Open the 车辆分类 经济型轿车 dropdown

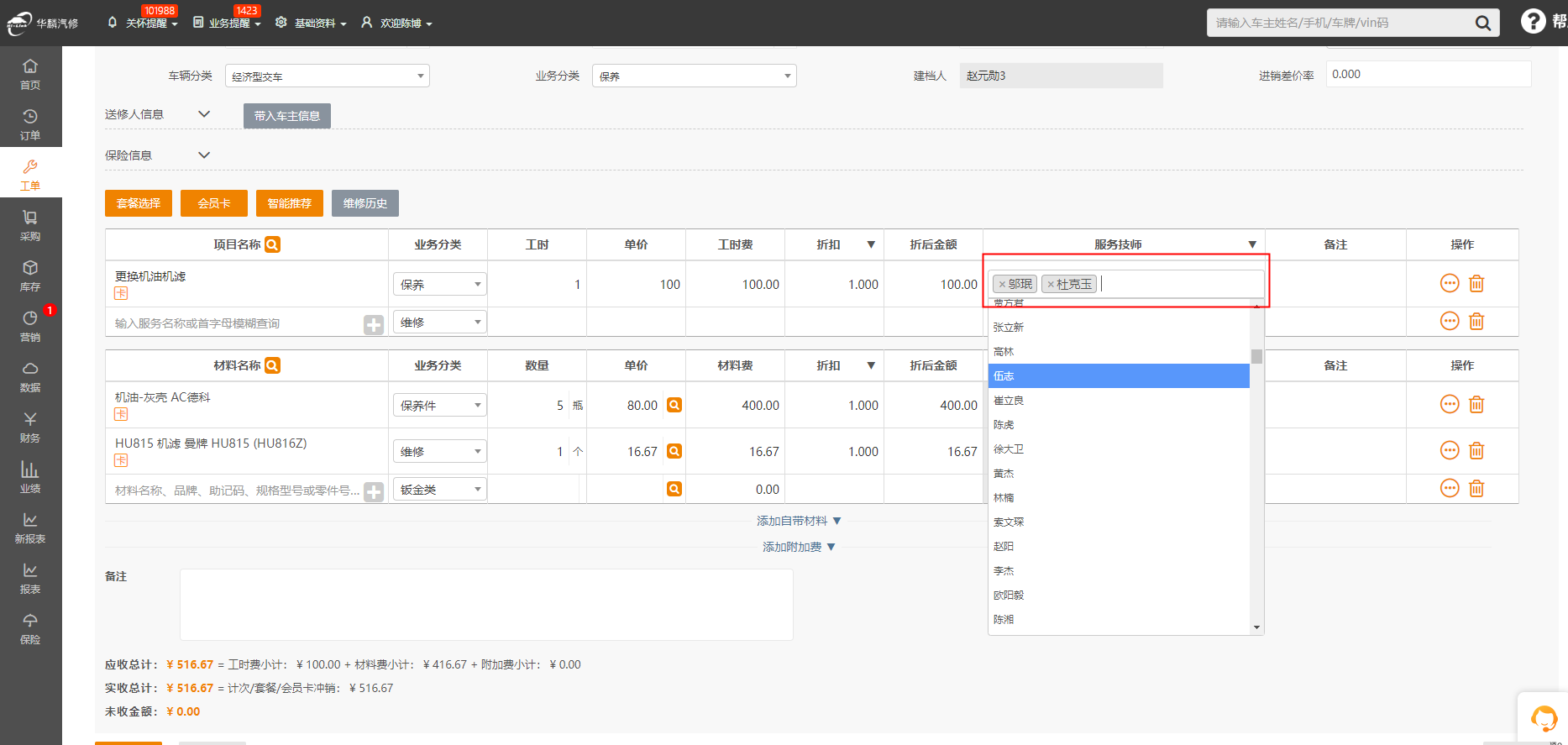click(328, 76)
